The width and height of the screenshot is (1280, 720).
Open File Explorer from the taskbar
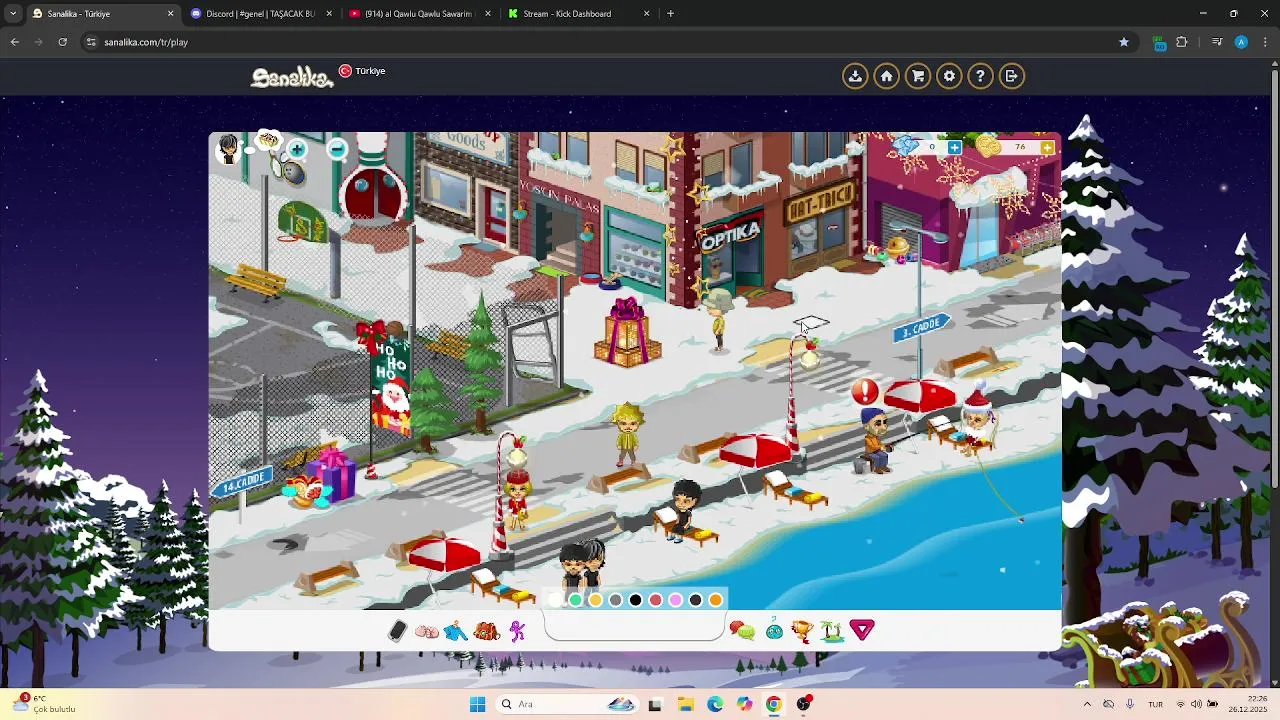[x=685, y=704]
